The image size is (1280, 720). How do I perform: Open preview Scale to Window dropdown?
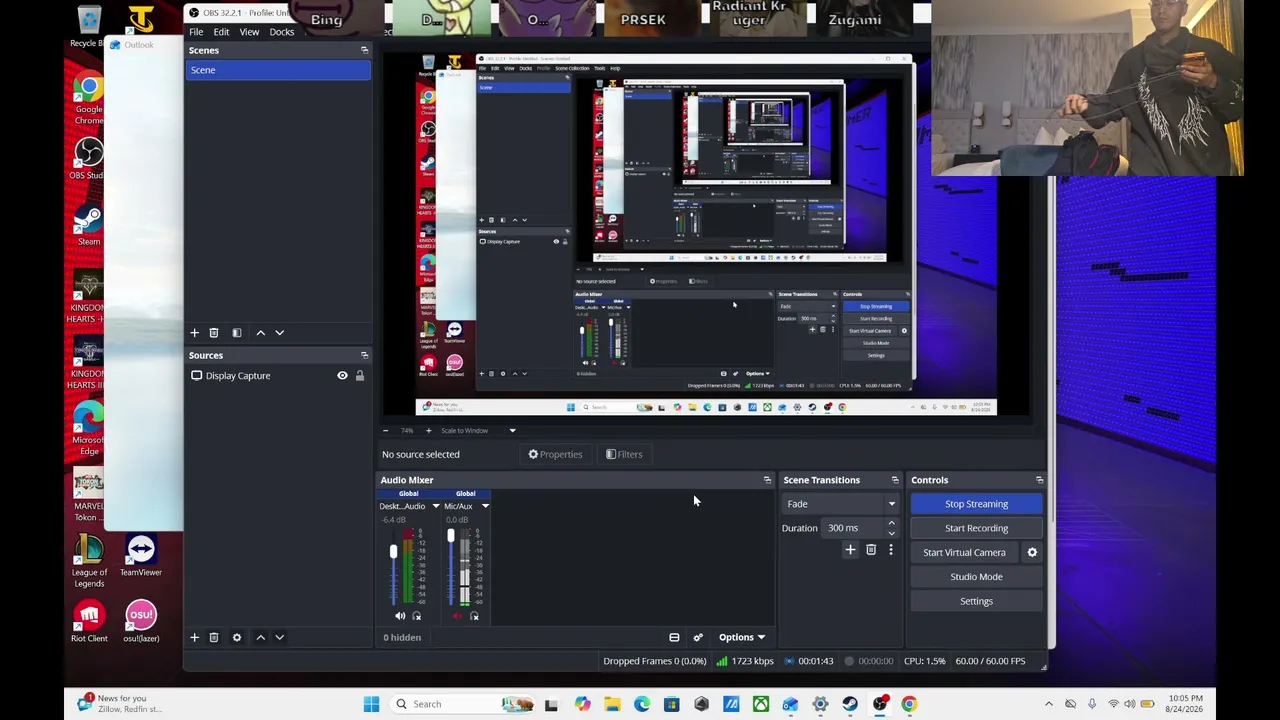point(478,431)
